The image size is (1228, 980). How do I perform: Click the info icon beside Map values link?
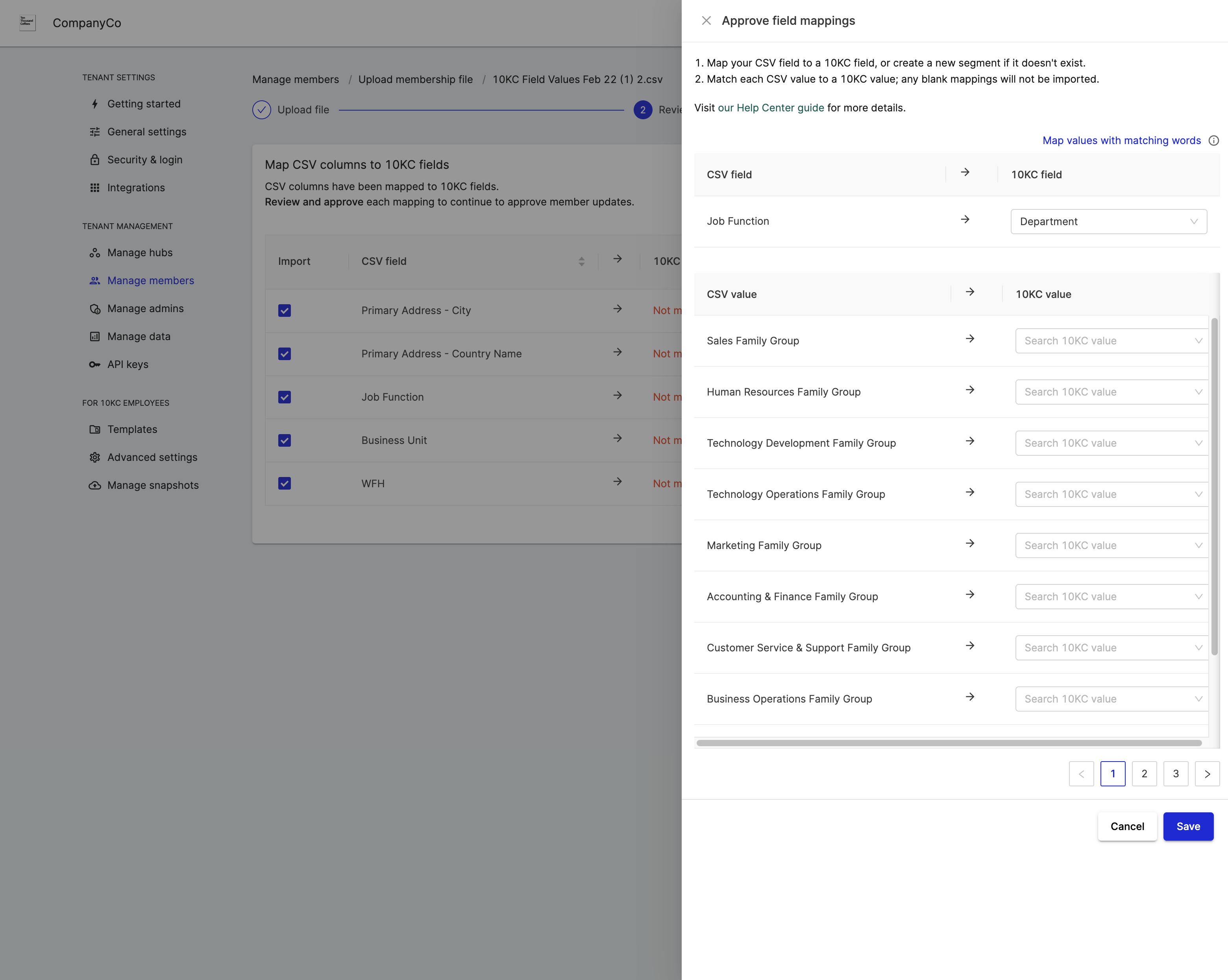click(x=1214, y=140)
